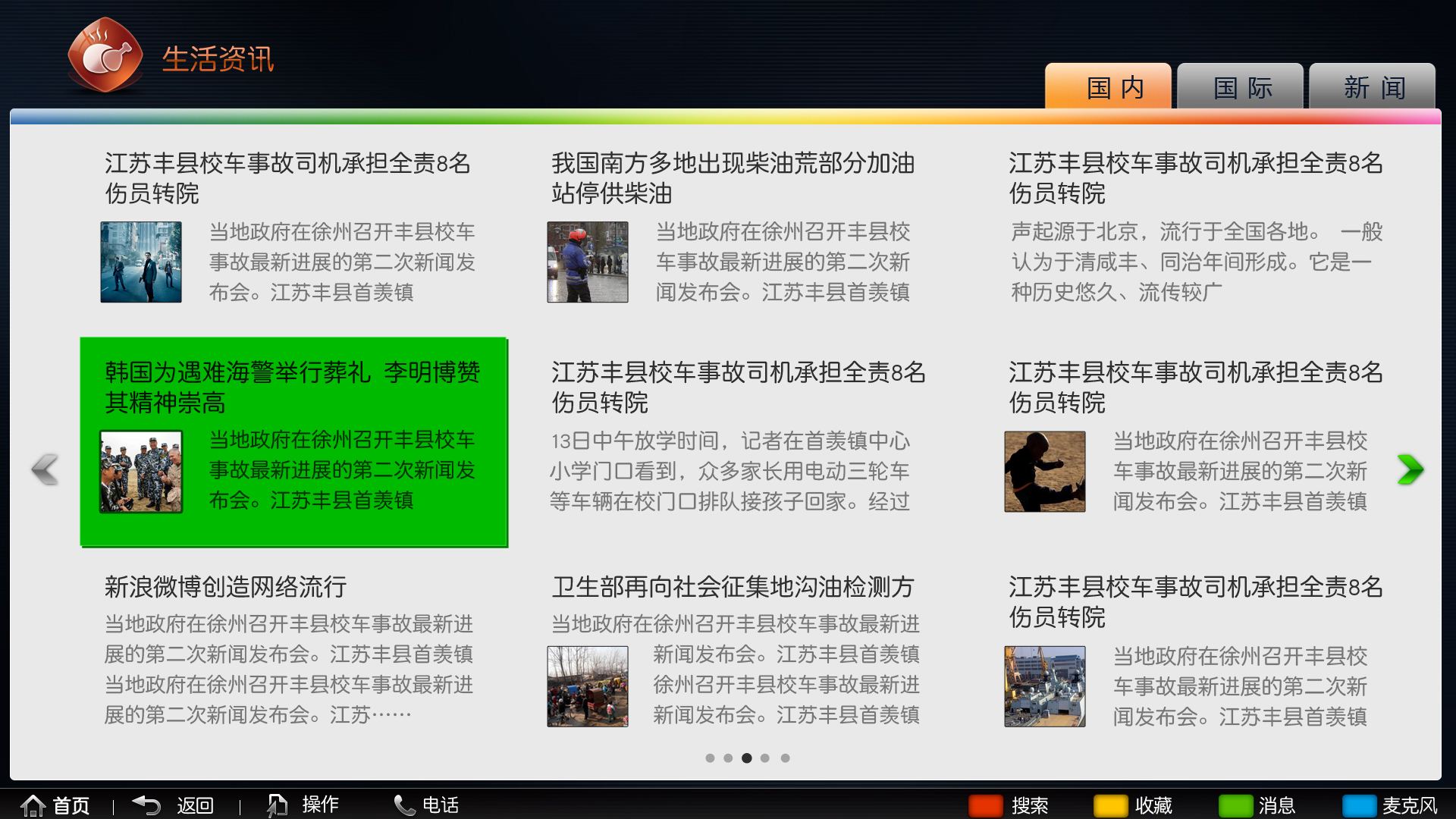The width and height of the screenshot is (1456, 819).
Task: Go to next page with green right arrow
Action: click(1410, 469)
